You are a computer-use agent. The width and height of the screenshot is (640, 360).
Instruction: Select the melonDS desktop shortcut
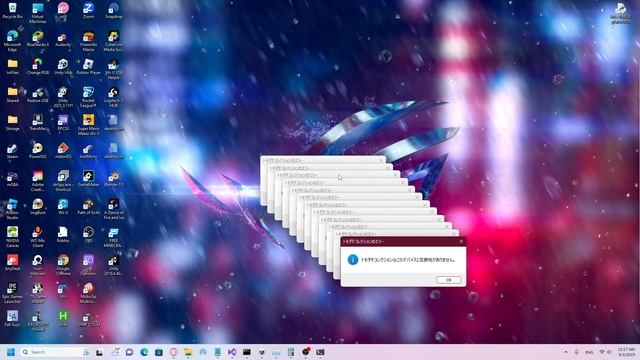pos(63,151)
